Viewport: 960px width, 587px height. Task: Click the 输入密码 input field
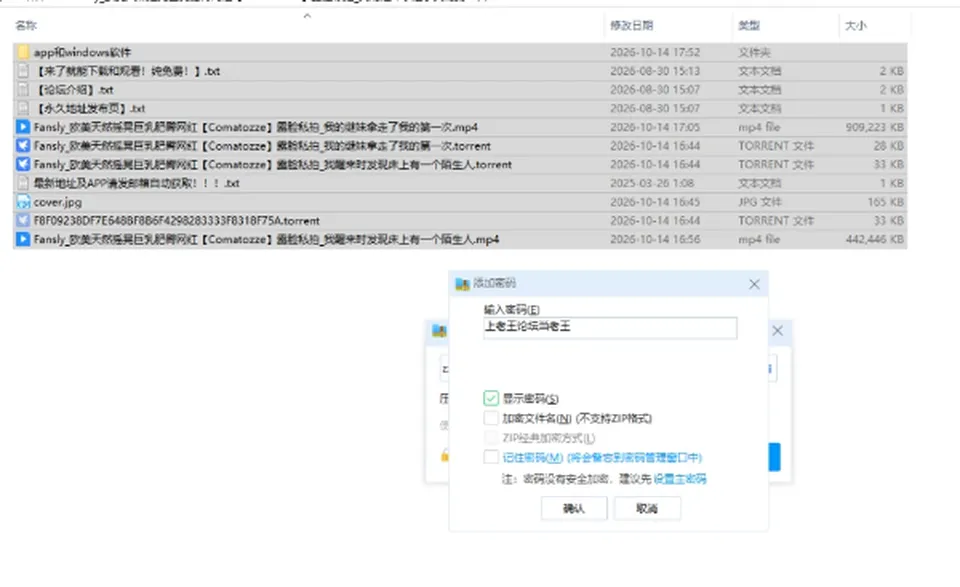pyautogui.click(x=610, y=327)
